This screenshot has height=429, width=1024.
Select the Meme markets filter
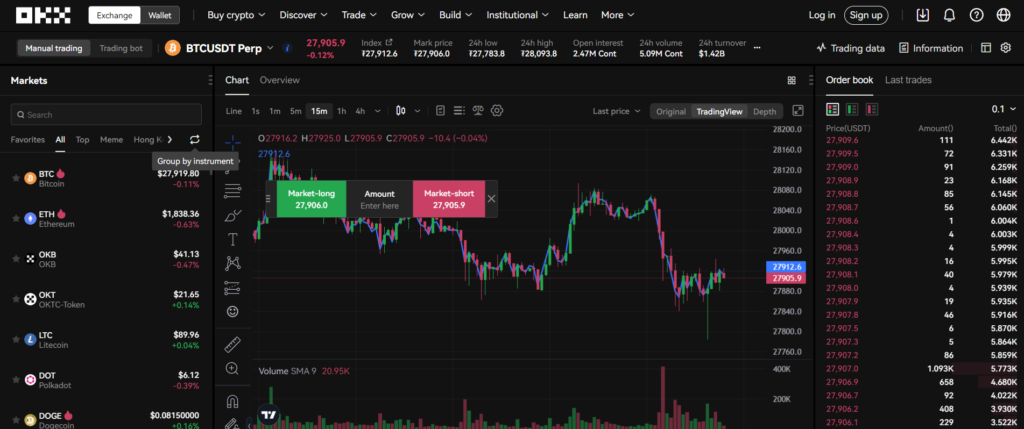pos(111,140)
